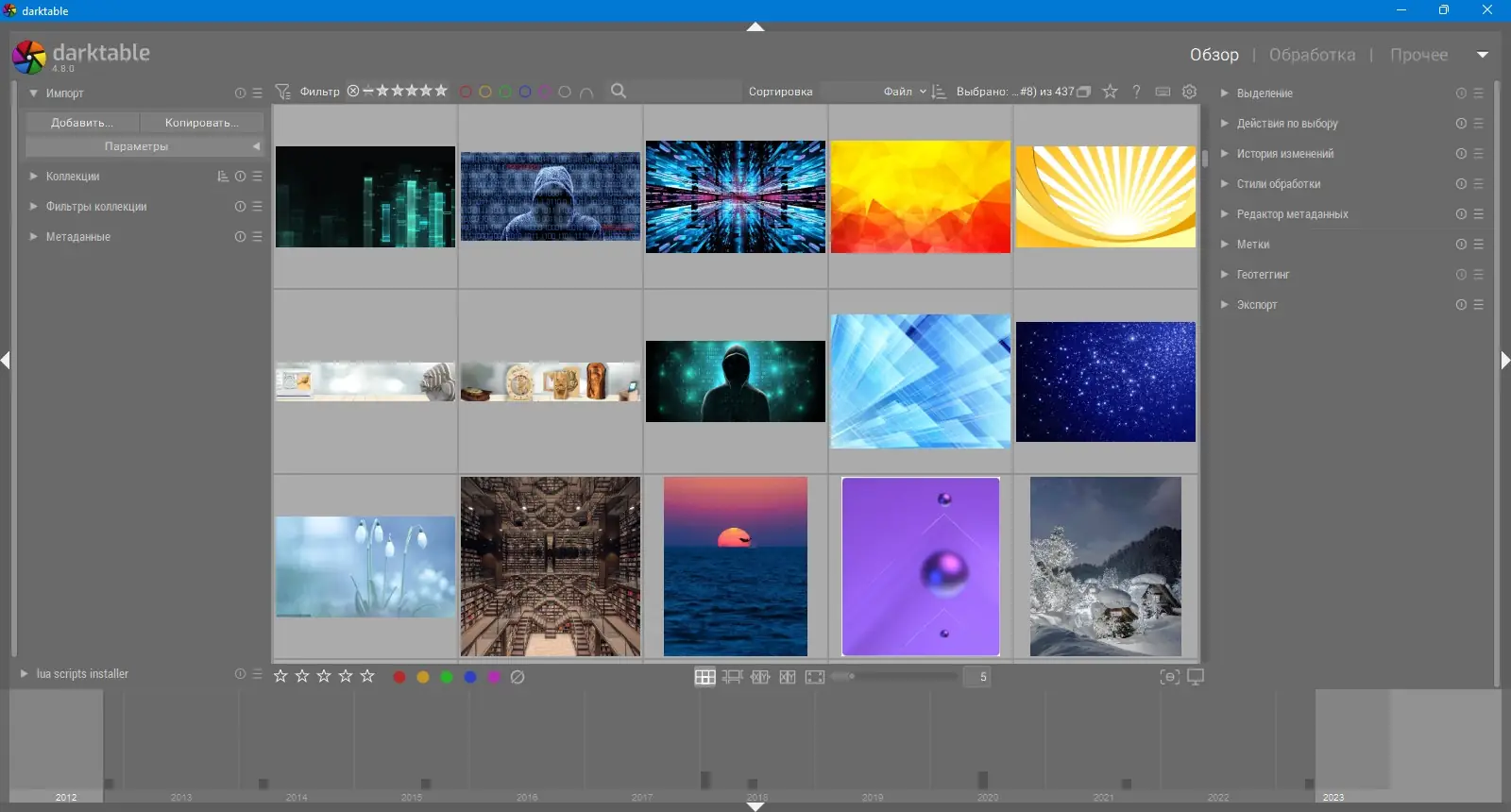Expand the Редактор метаданных module
The image size is (1511, 812).
pos(1224,214)
